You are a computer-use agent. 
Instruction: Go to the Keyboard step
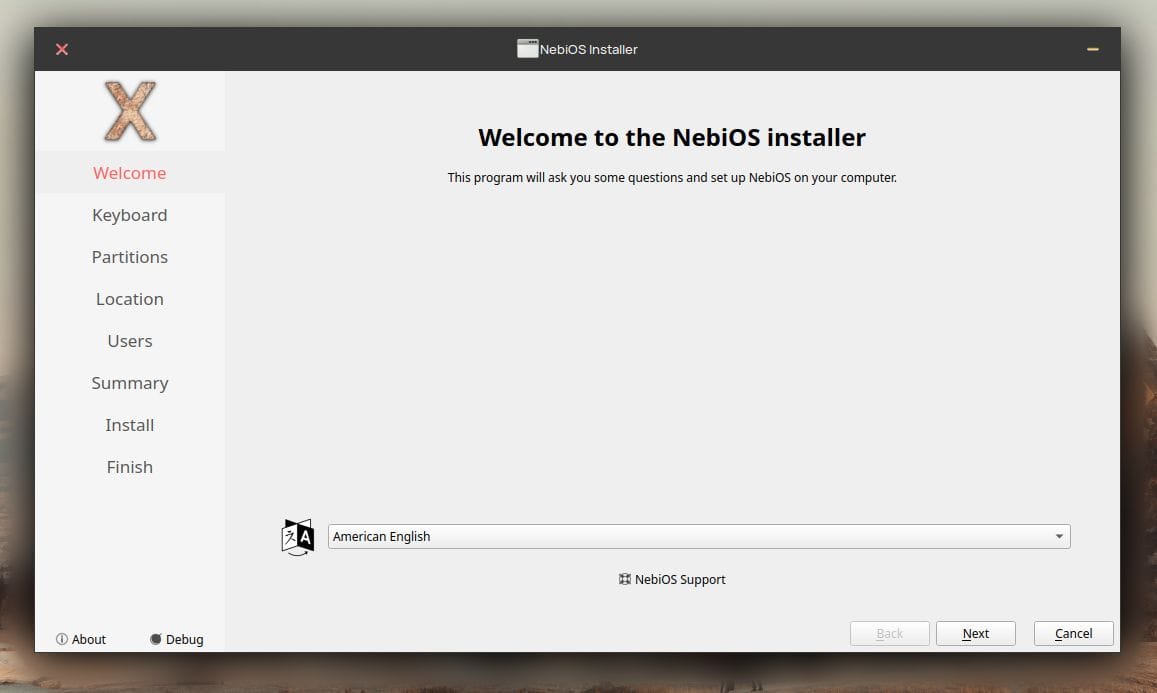tap(130, 215)
